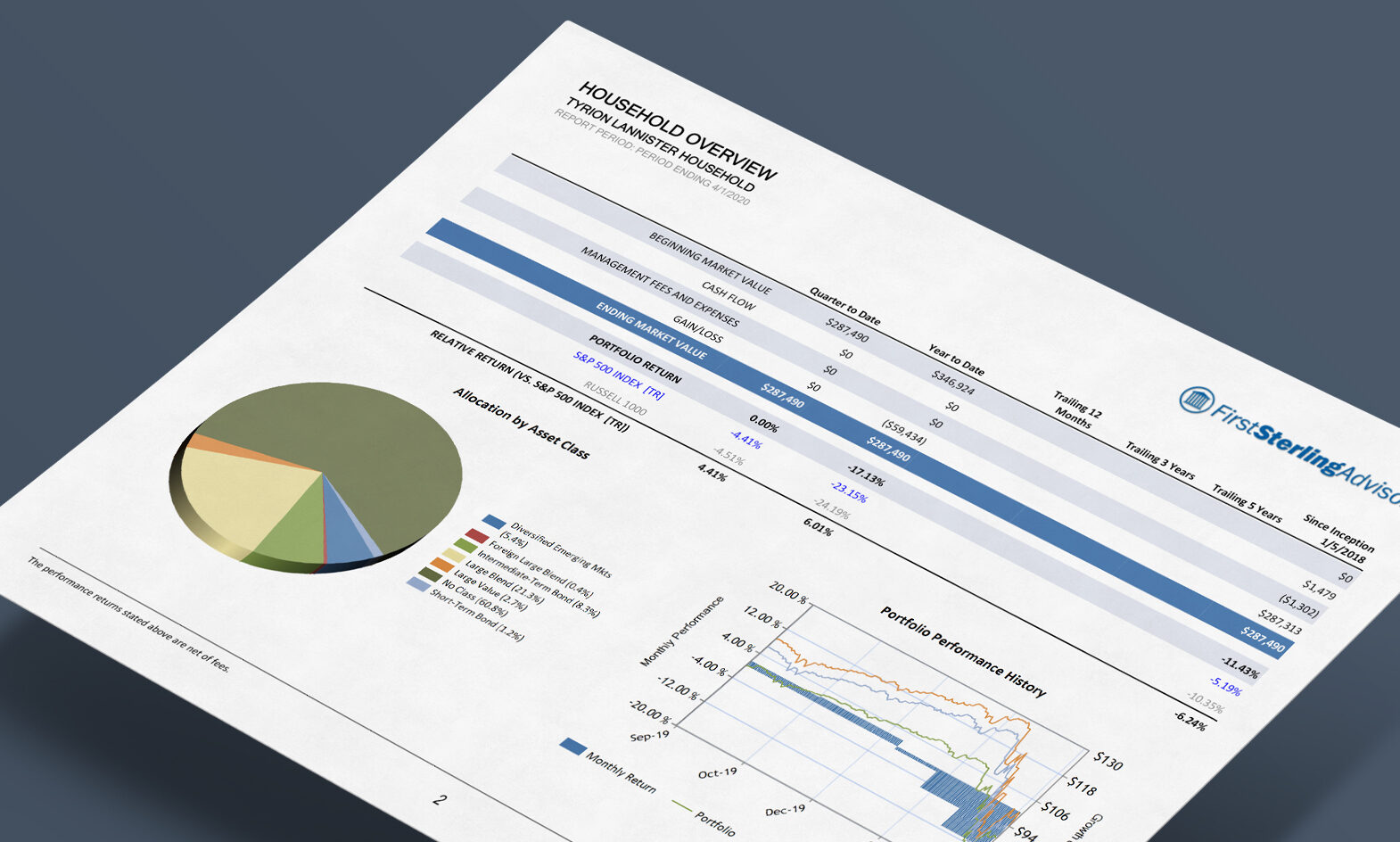This screenshot has height=842, width=1400.
Task: Click the First Sterling Advisors logo emblem
Action: click(x=1196, y=400)
